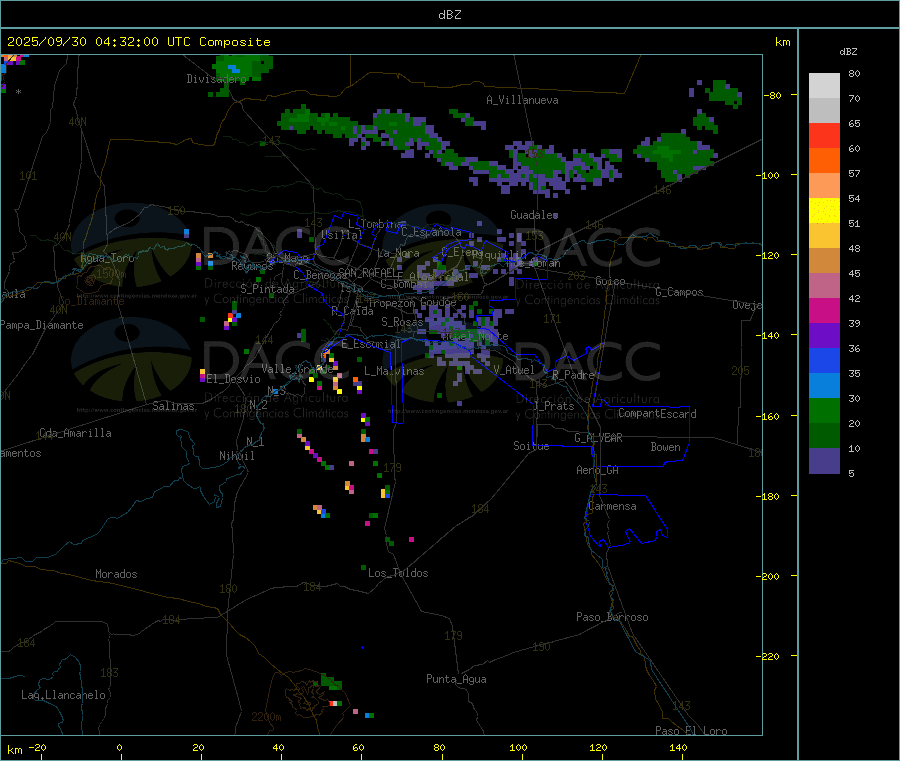Click the 'S_Pintada' map label

267,289
